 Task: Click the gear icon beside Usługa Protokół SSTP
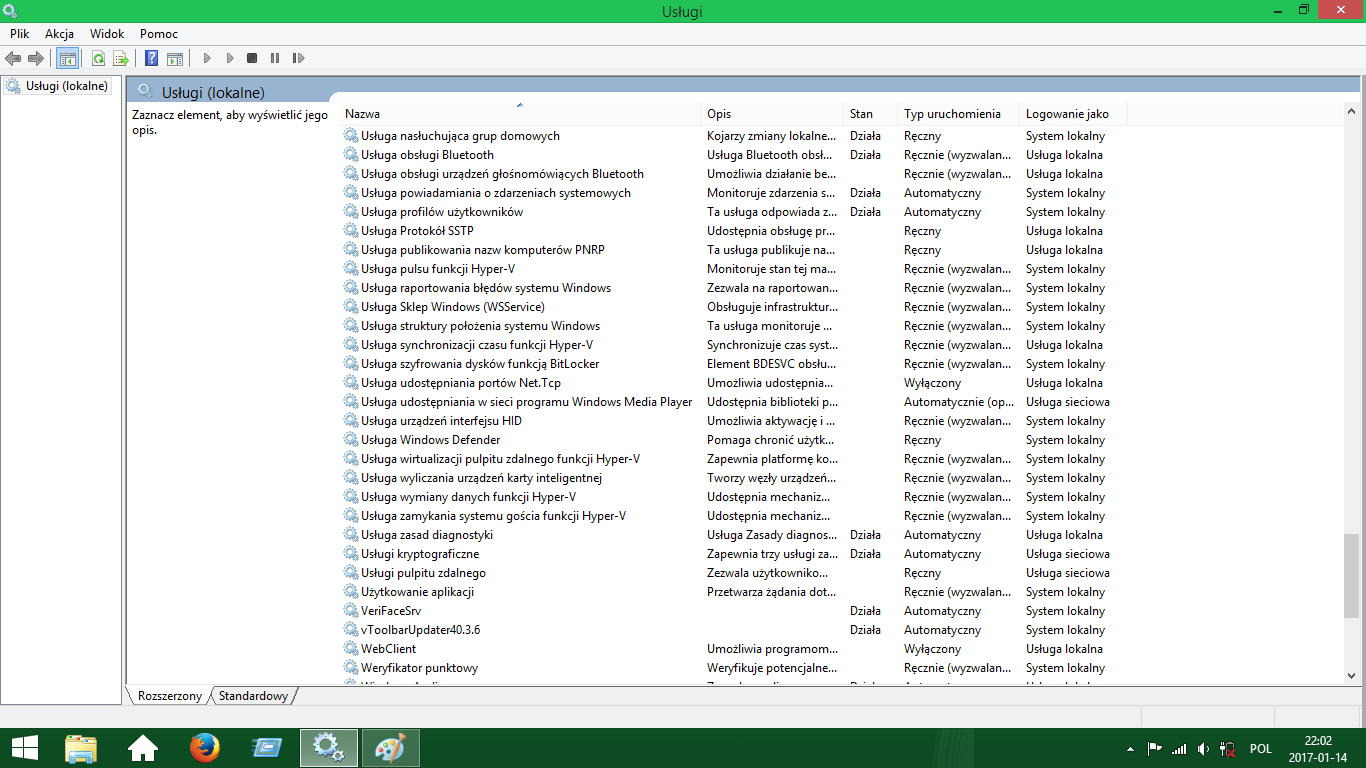[351, 231]
